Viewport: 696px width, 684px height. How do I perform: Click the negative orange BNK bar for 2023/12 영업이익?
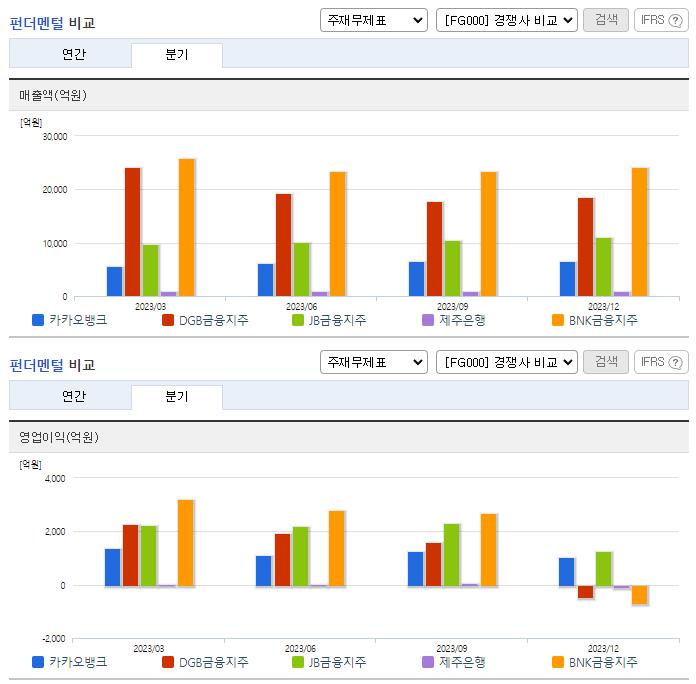[640, 595]
